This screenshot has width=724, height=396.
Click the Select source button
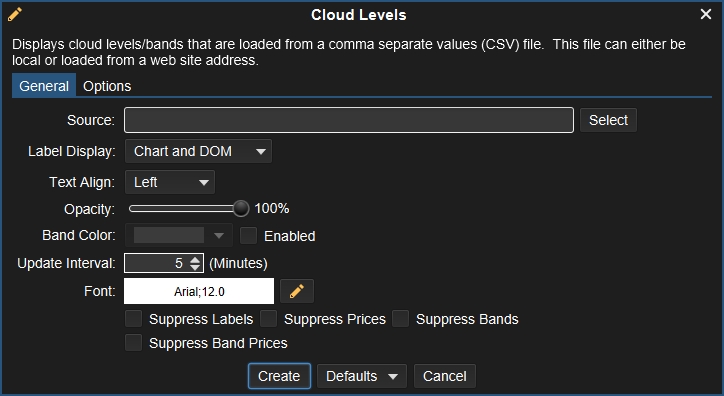[x=608, y=120]
